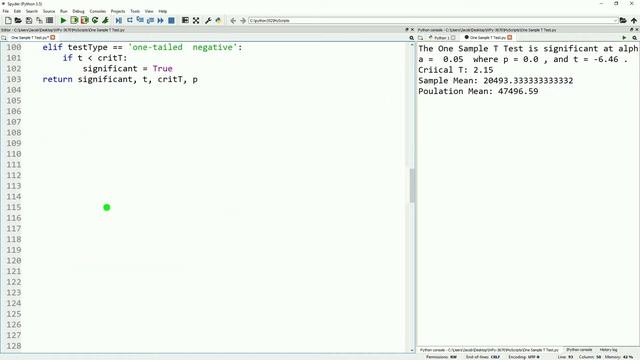This screenshot has height=360, width=640.
Task: Step to next line debug icon
Action: coord(129,20)
